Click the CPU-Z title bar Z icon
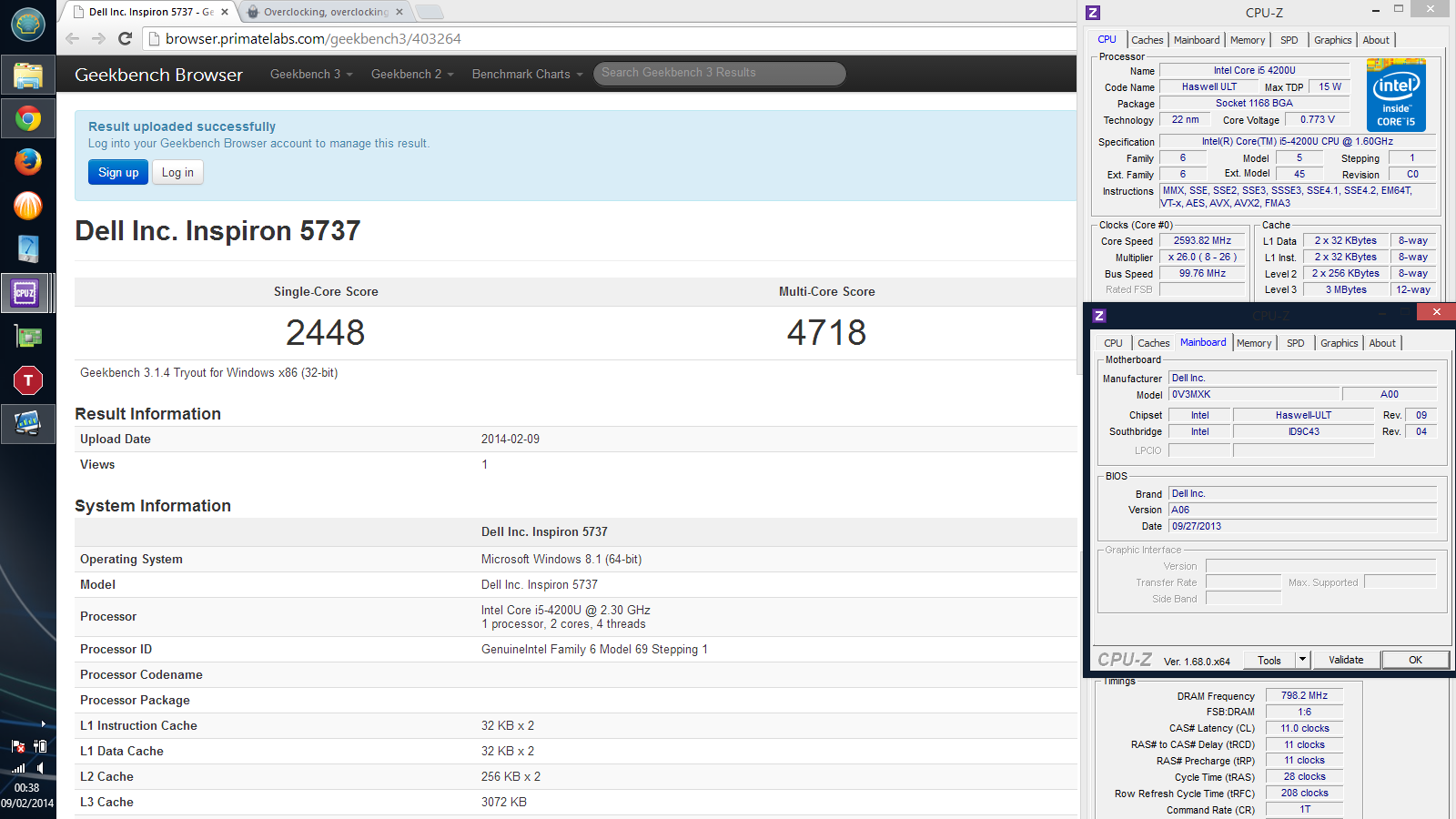The image size is (1456, 819). tap(1093, 12)
